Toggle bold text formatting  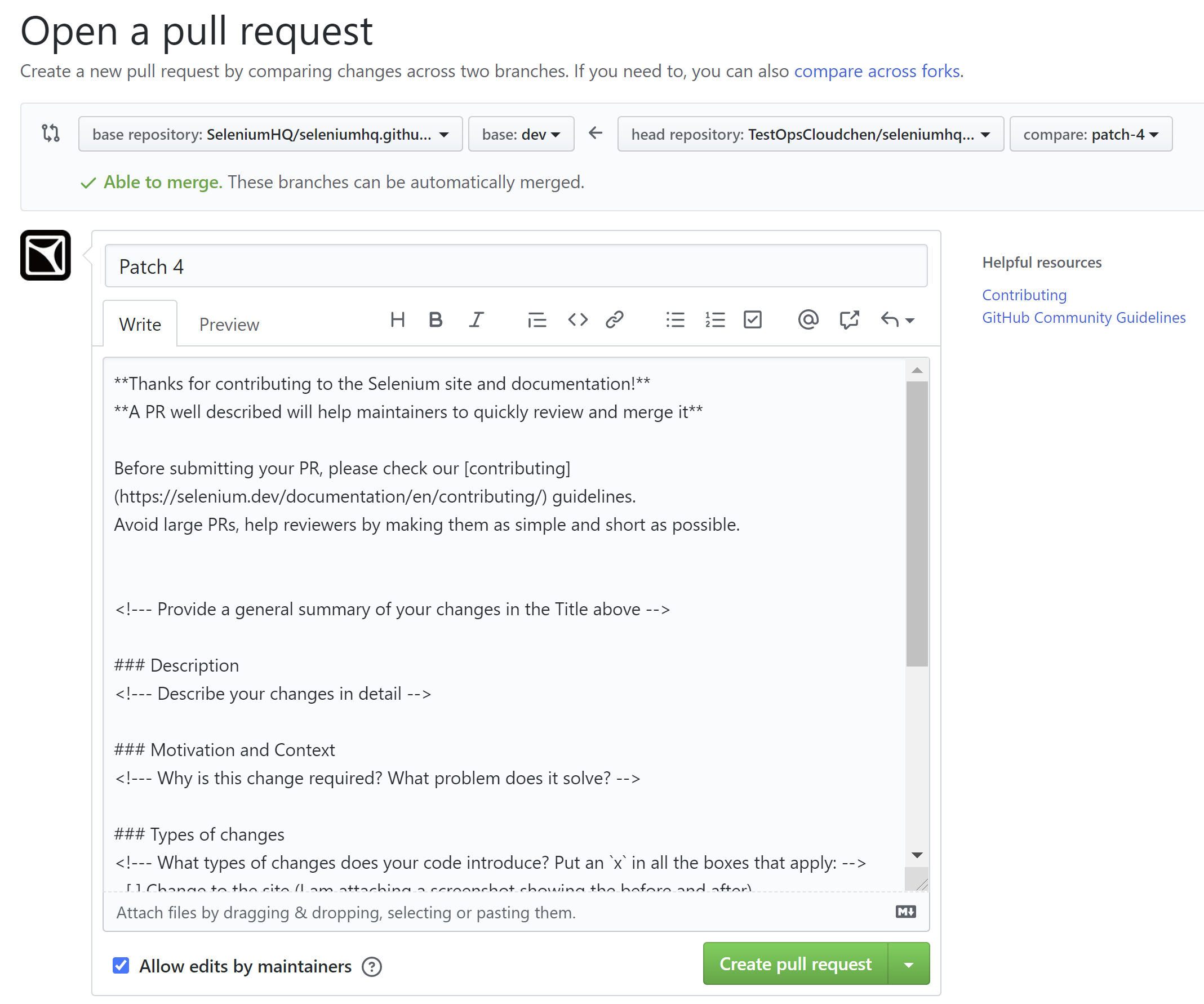click(436, 319)
